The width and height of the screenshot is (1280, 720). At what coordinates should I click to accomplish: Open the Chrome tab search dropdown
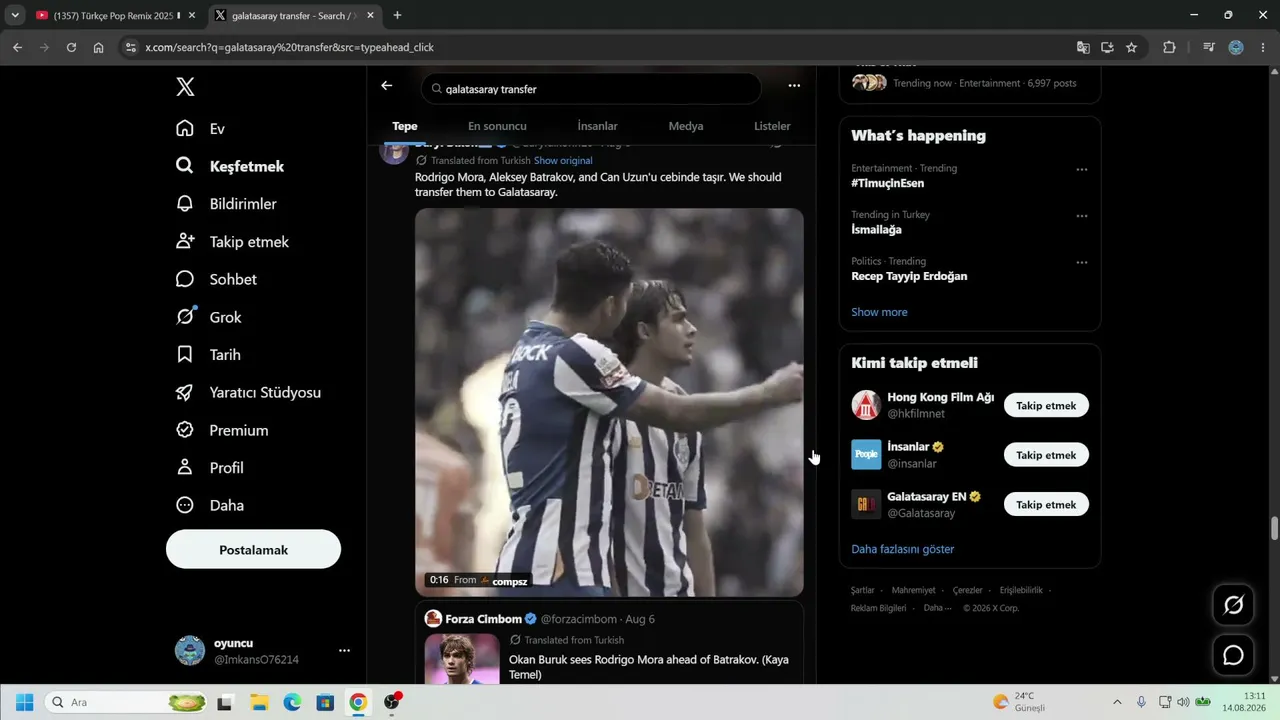(x=15, y=15)
